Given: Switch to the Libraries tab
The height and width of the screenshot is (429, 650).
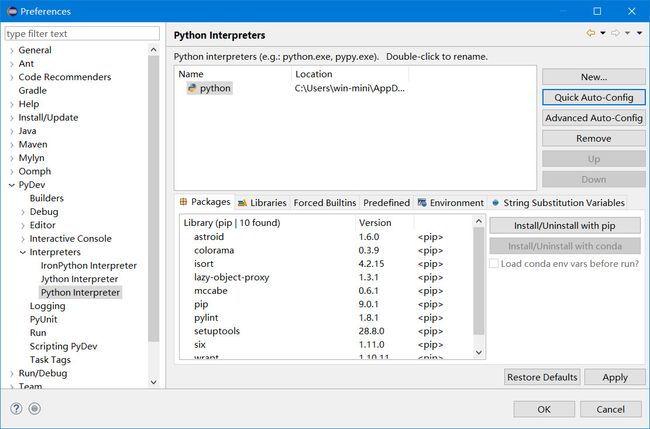Looking at the screenshot, I should (262, 203).
